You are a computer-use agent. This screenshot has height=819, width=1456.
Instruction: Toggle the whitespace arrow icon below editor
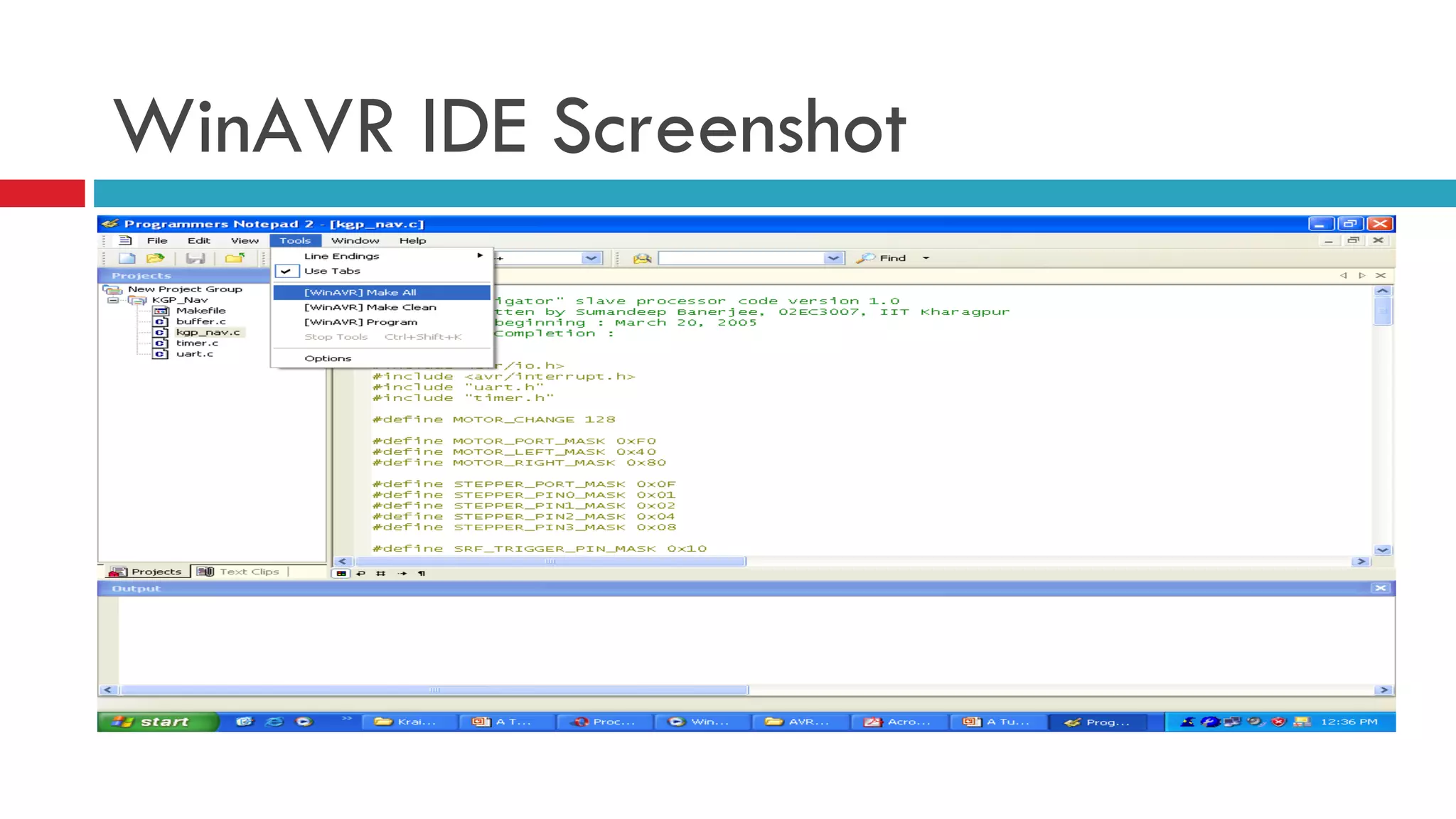402,573
